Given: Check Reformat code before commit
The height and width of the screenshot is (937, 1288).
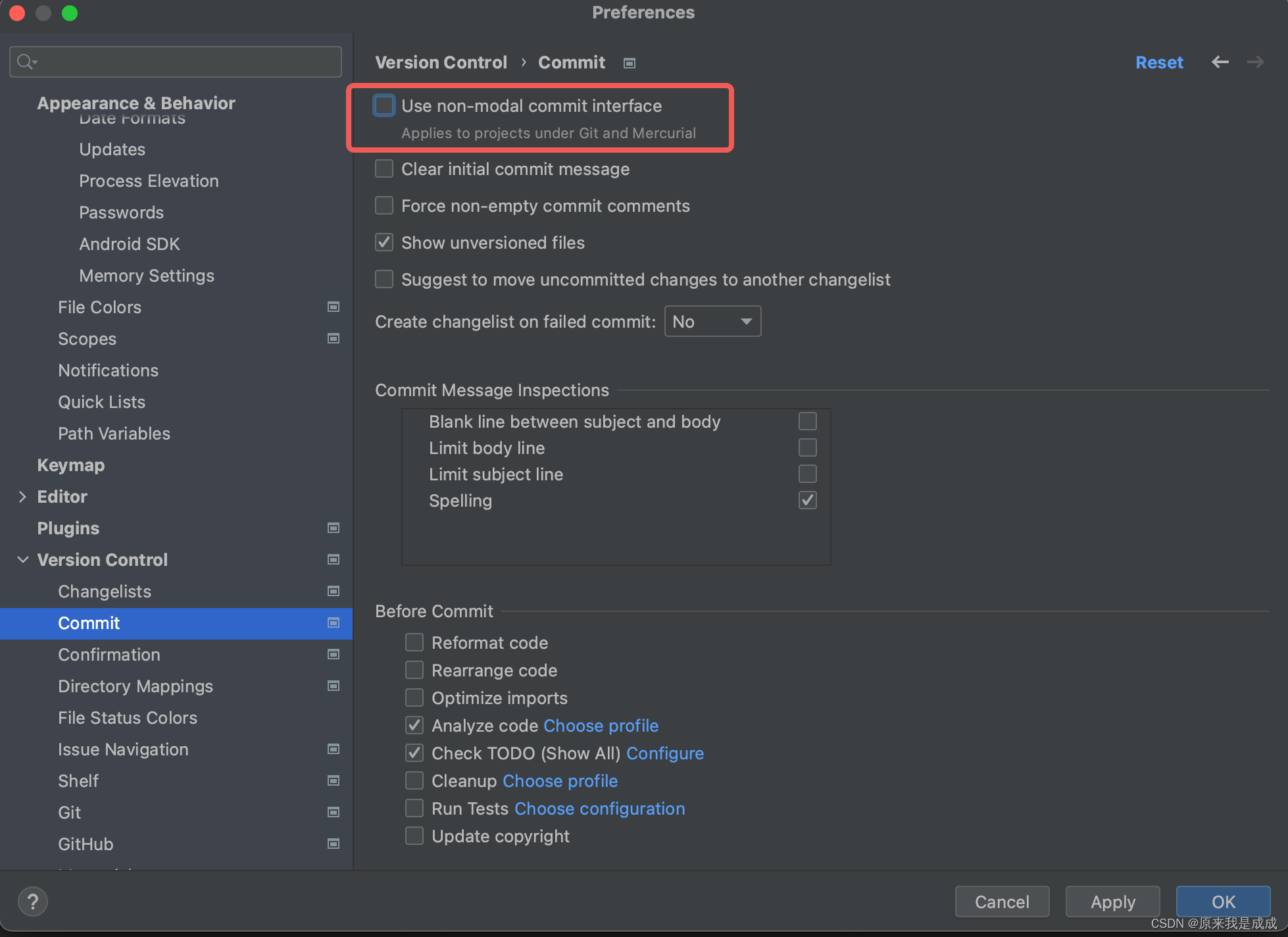Looking at the screenshot, I should [414, 642].
